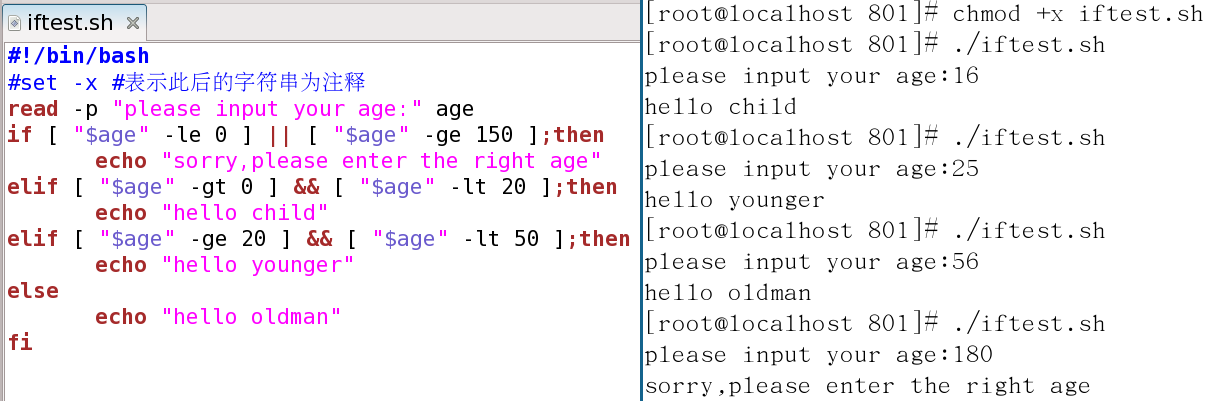
Task: Click the elif line testing -lt 50
Action: 318,238
